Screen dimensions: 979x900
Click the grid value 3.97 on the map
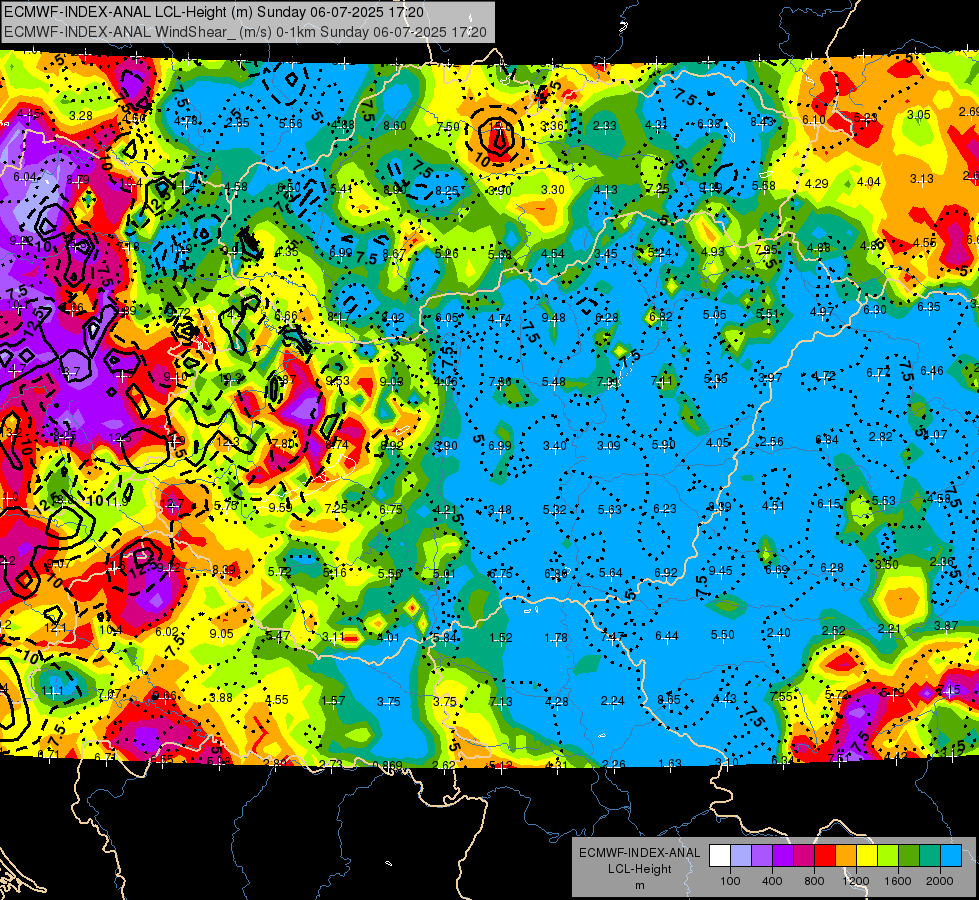pyautogui.click(x=770, y=378)
